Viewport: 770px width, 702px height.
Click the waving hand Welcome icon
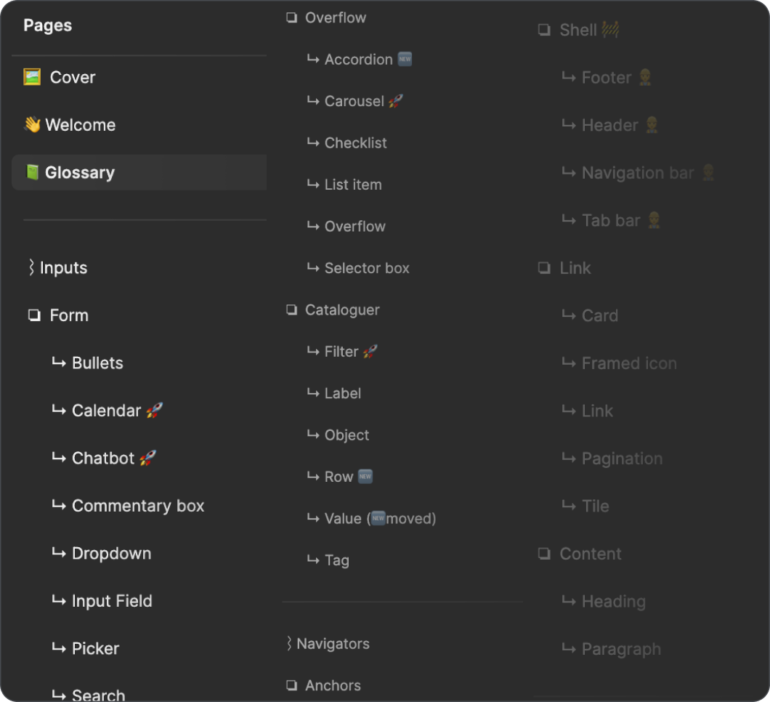click(x=32, y=125)
